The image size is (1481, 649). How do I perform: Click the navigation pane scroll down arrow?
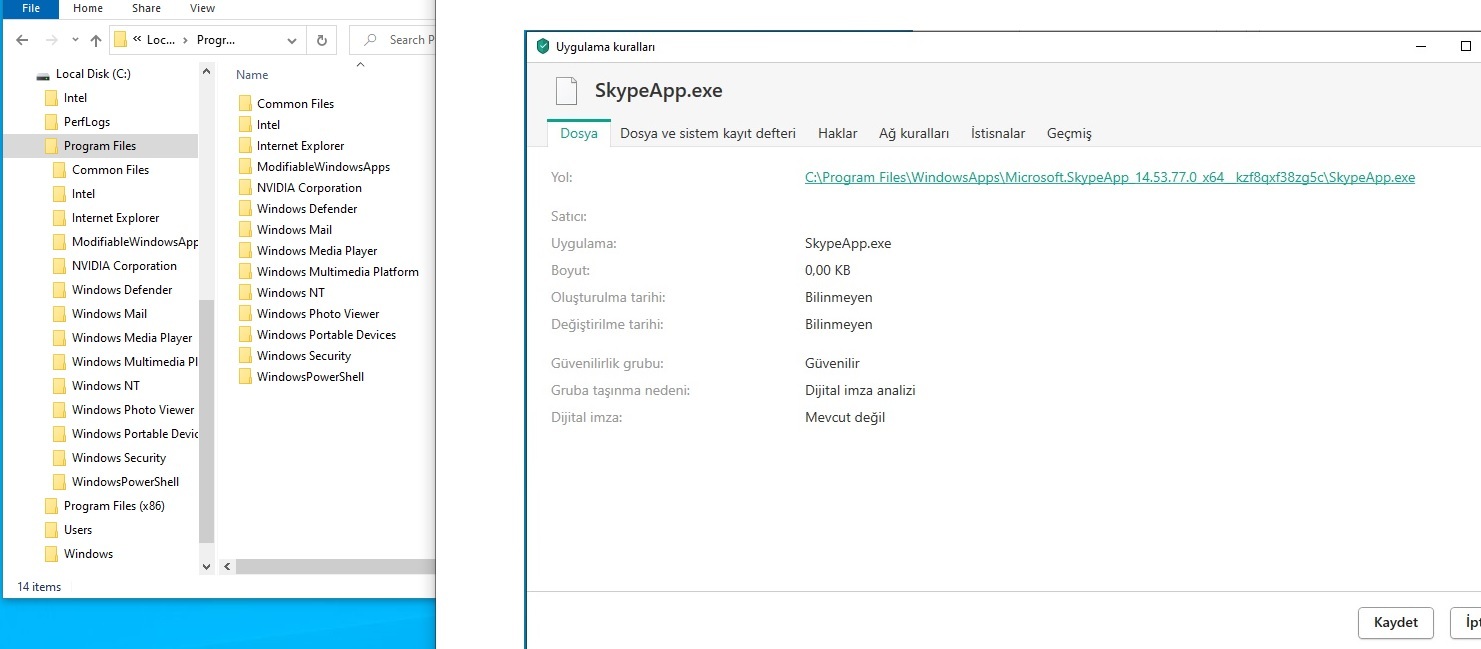(x=207, y=567)
